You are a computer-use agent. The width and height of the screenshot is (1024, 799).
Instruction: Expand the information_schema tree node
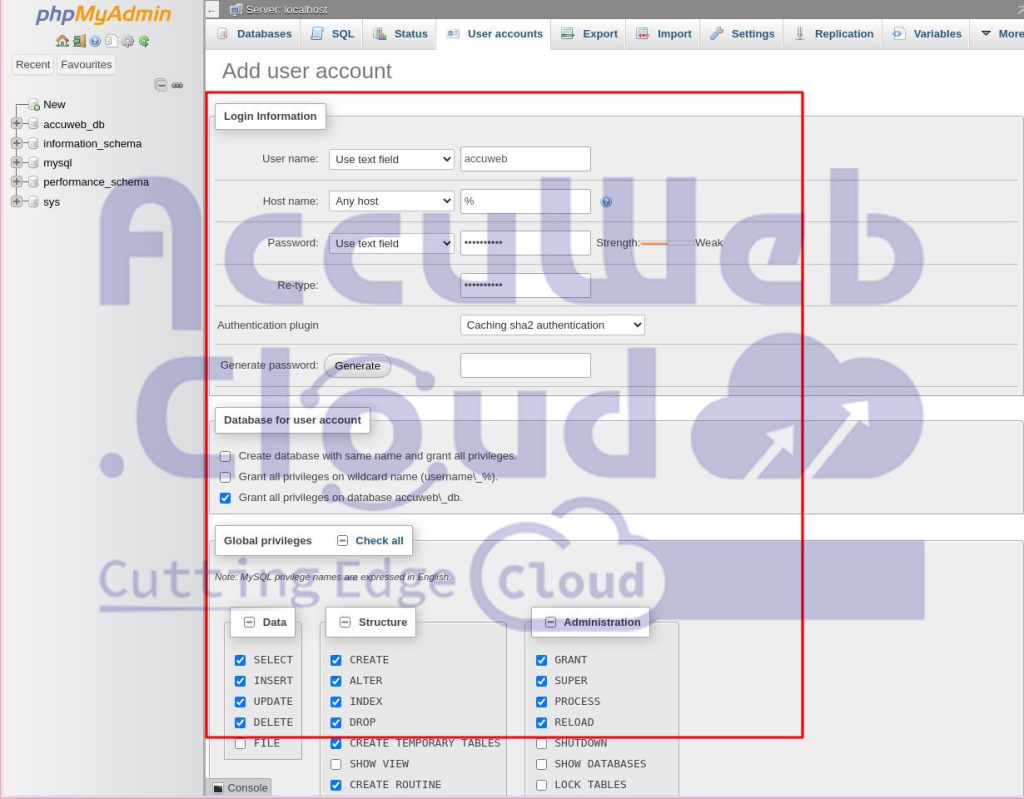(16, 142)
